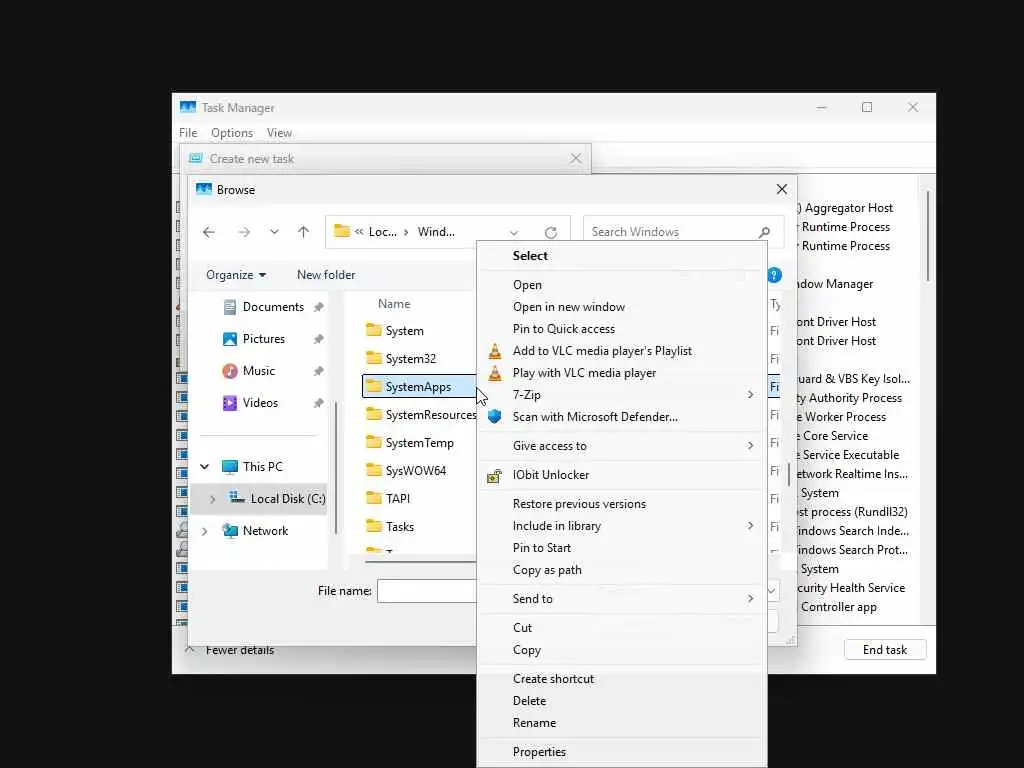The width and height of the screenshot is (1024, 768).
Task: Select the SystemResources folder
Action: (421, 415)
